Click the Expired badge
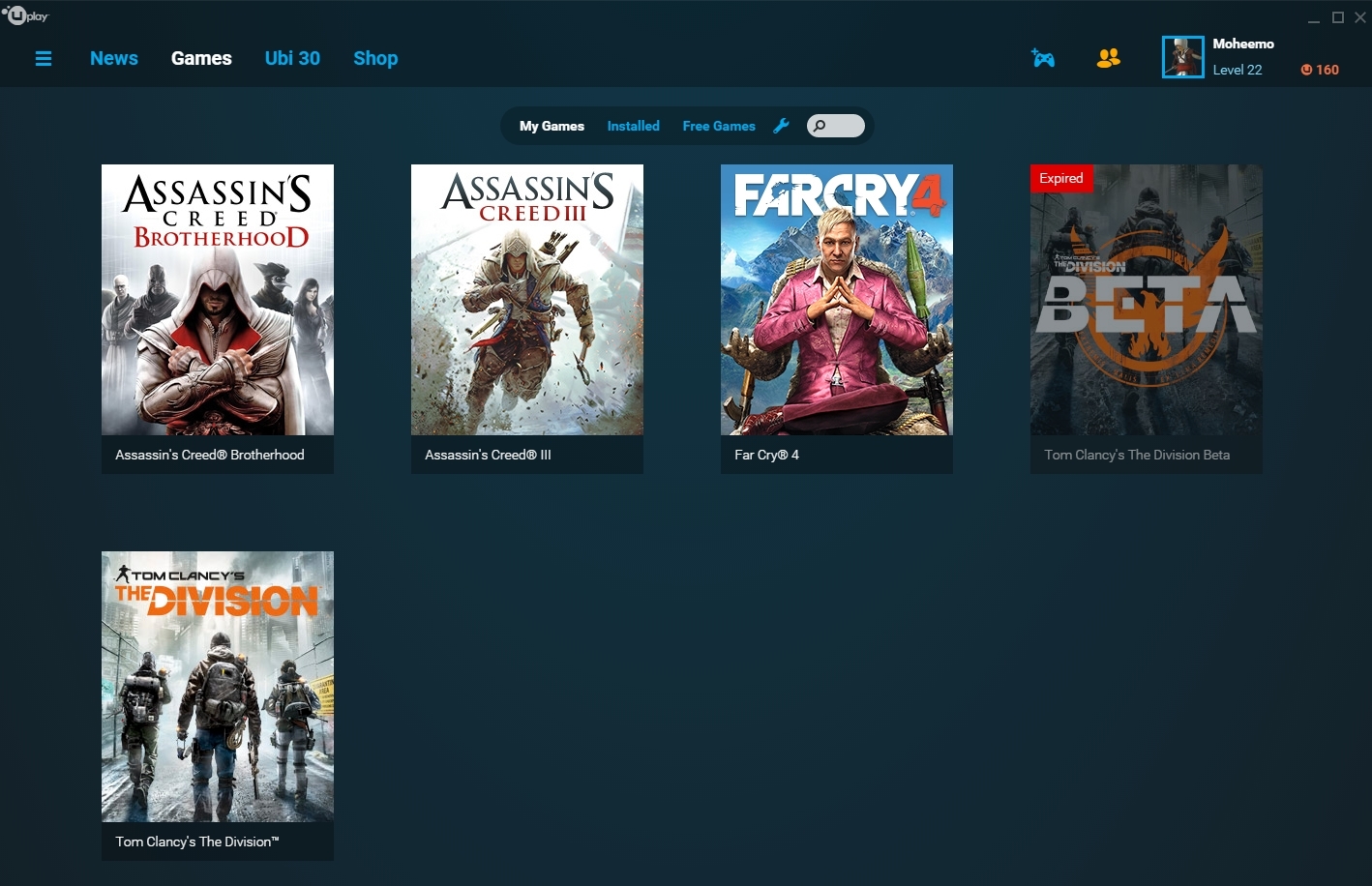 1061,178
